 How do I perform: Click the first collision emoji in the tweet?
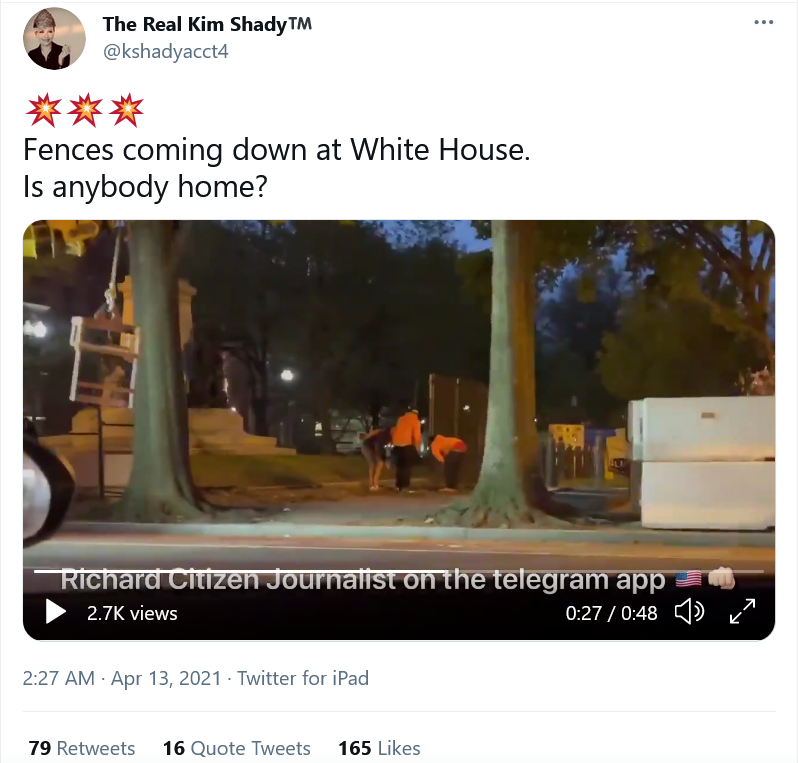tap(43, 109)
